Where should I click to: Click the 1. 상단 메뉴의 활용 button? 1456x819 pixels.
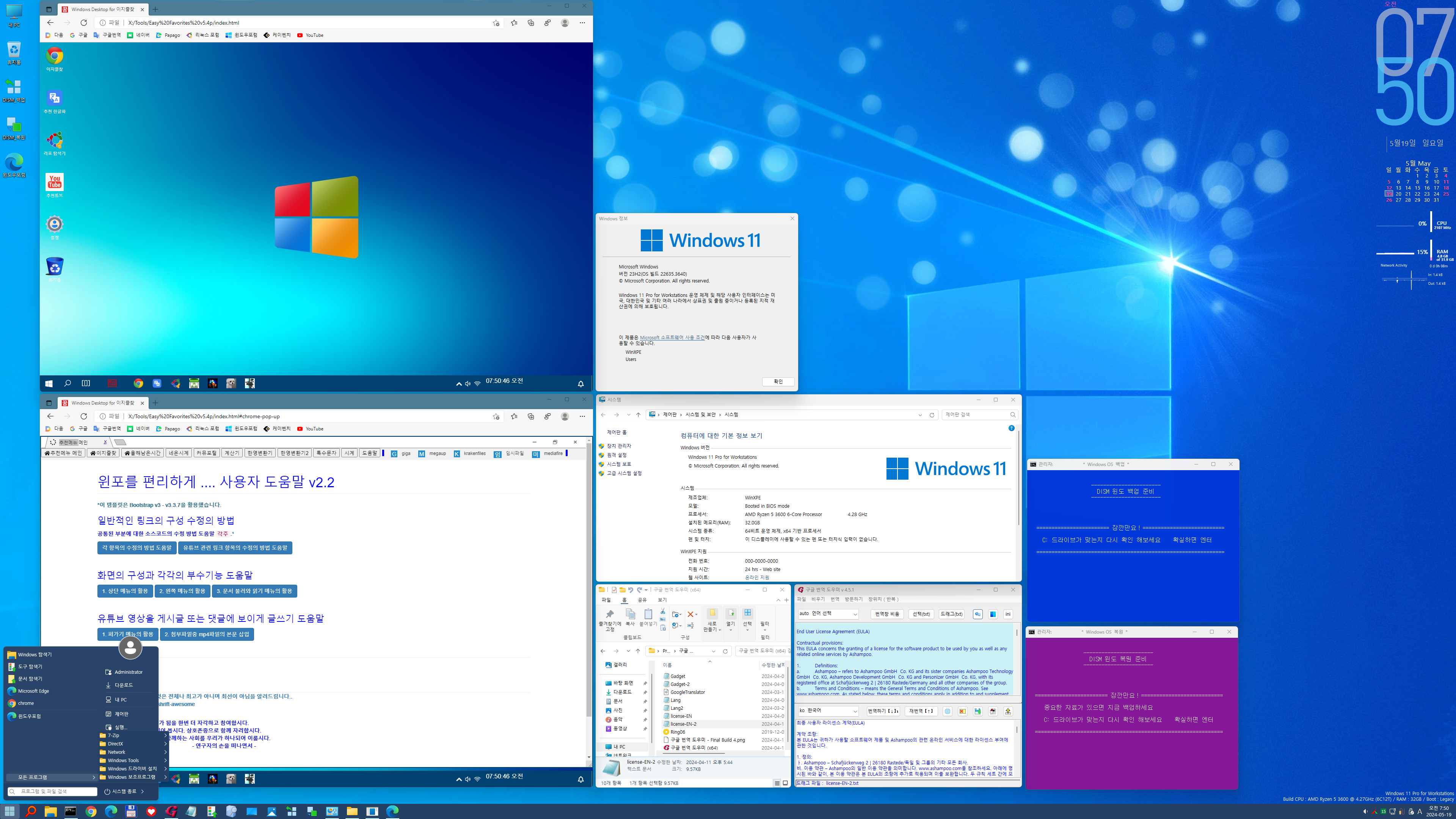[125, 591]
